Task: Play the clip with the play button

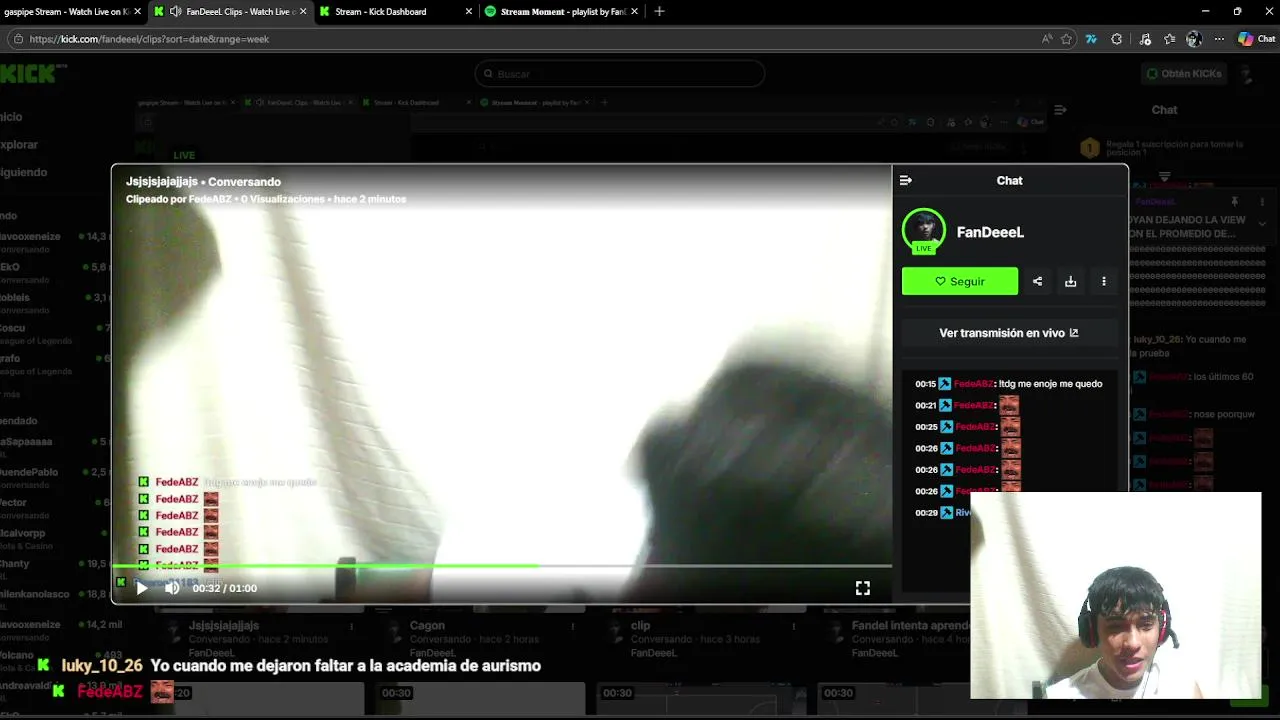Action: tap(141, 588)
